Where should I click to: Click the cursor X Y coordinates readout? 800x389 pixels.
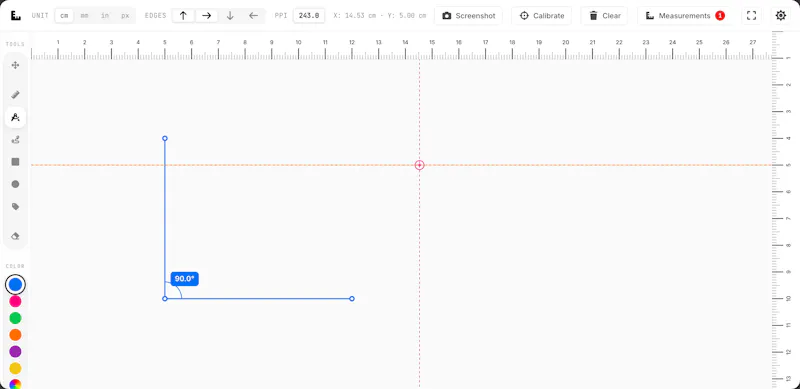380,15
